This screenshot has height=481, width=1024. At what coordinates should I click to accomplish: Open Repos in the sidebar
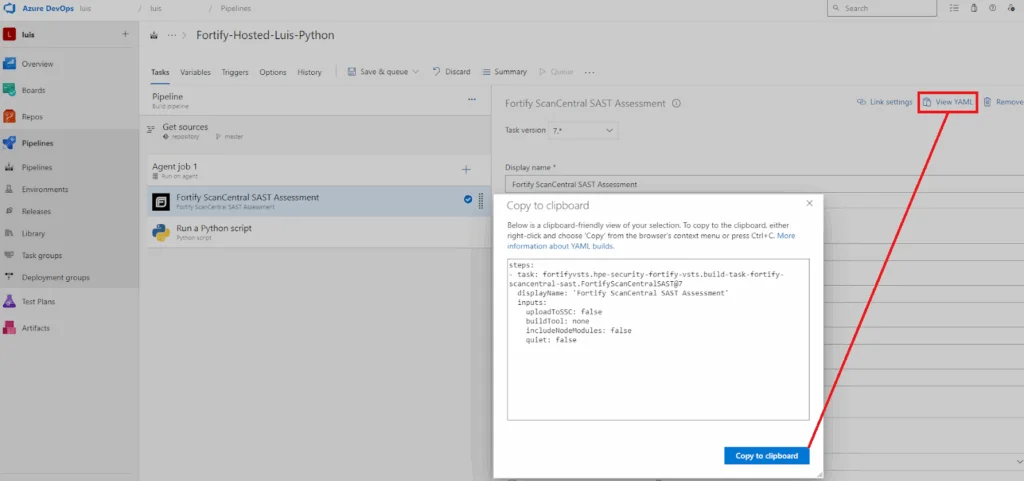31,116
